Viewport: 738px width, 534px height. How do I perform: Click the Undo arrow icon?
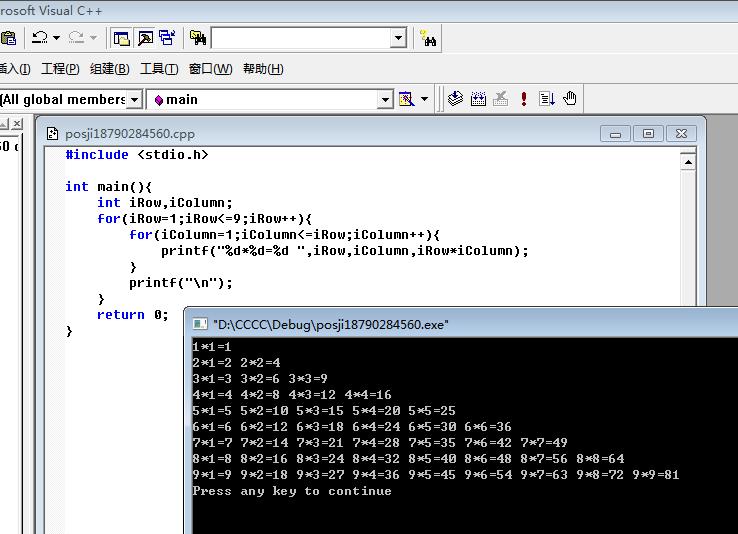pos(40,37)
